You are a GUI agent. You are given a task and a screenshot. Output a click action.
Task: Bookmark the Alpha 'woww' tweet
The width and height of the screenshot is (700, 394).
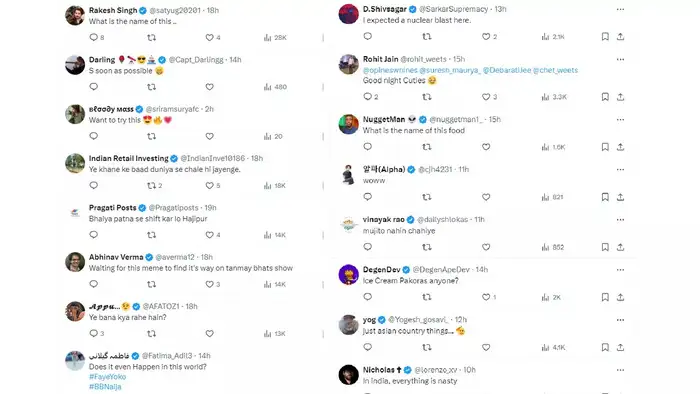point(605,197)
